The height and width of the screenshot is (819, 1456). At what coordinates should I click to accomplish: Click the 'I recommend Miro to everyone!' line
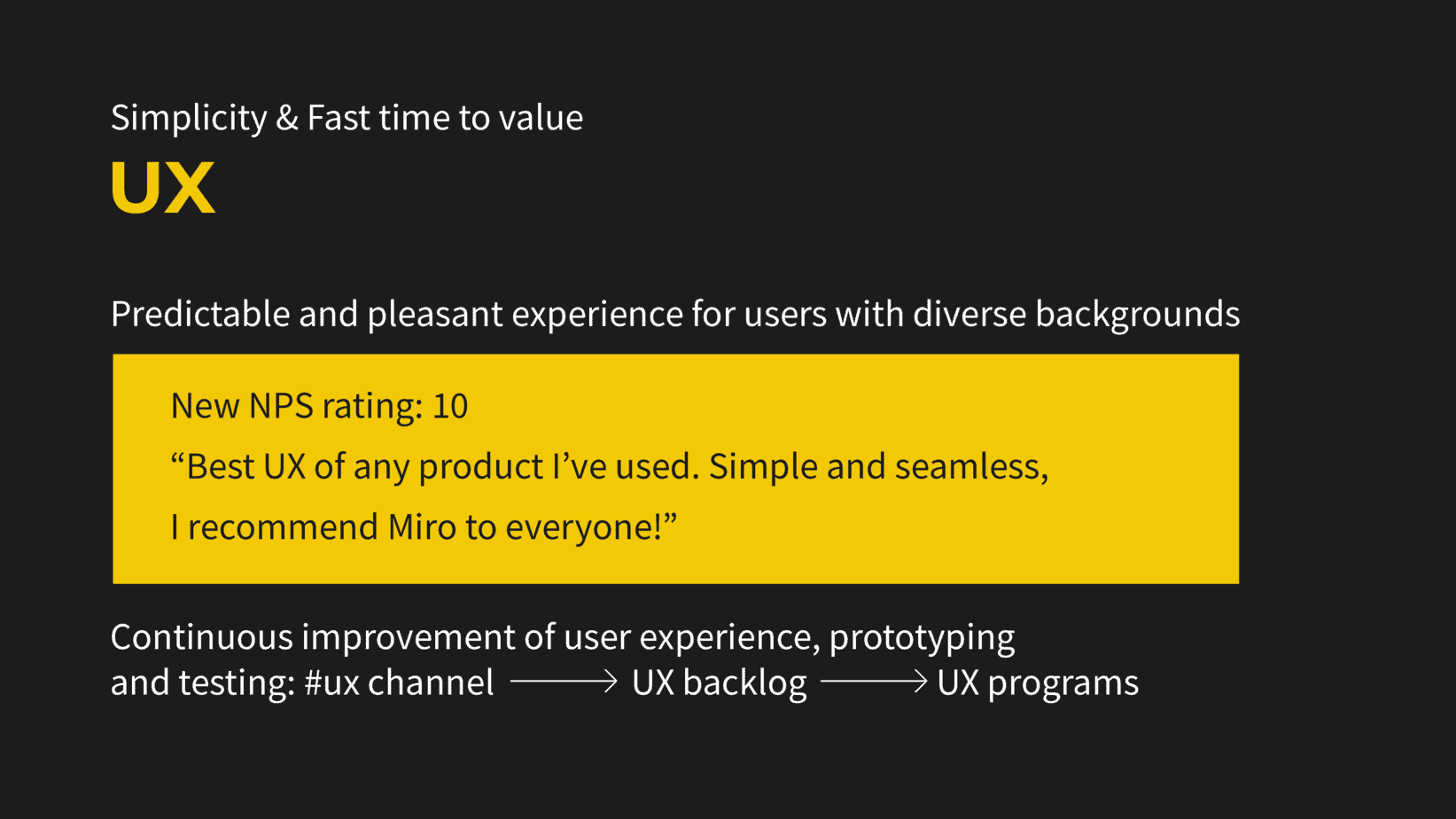423,527
